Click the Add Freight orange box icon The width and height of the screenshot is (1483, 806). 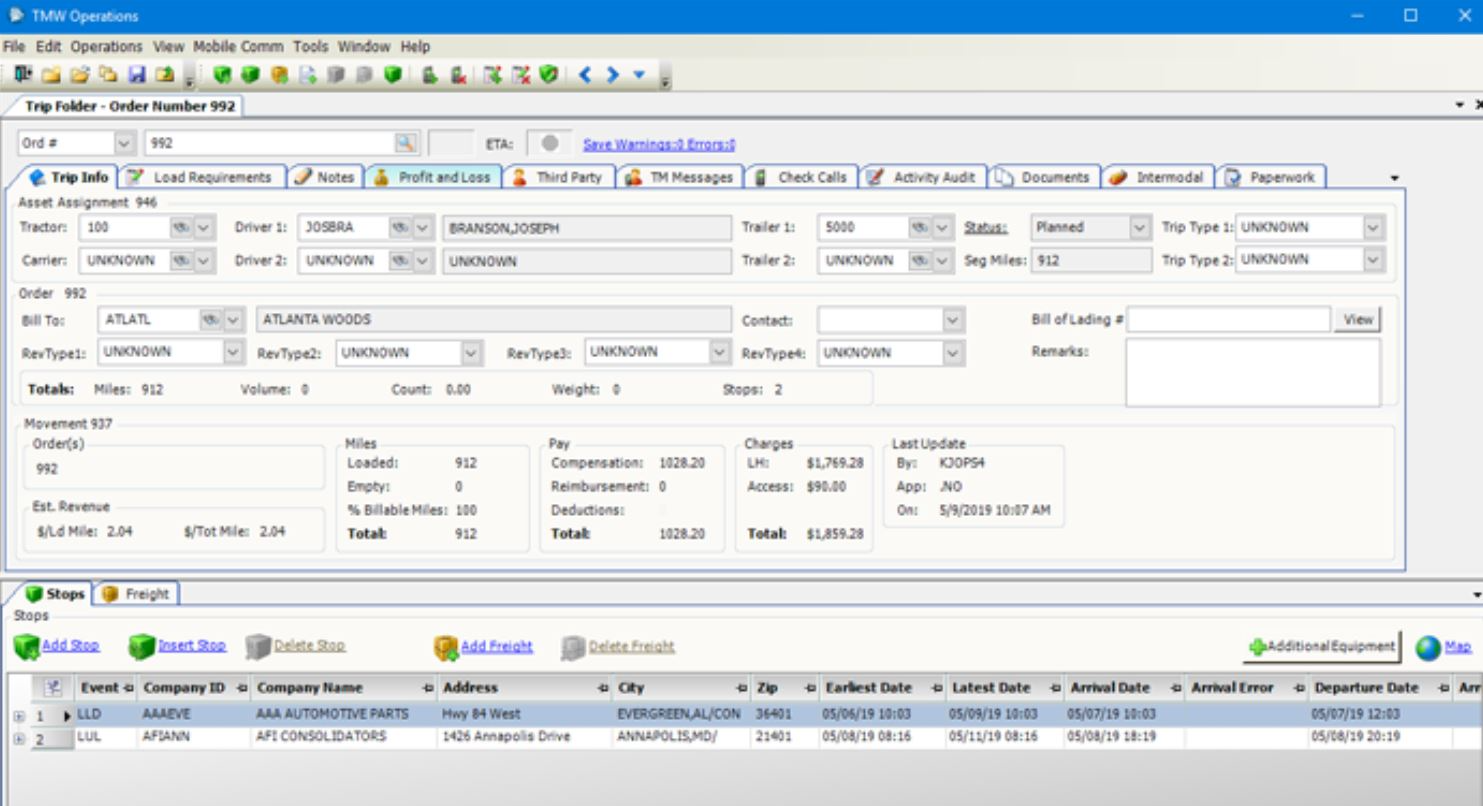[445, 648]
